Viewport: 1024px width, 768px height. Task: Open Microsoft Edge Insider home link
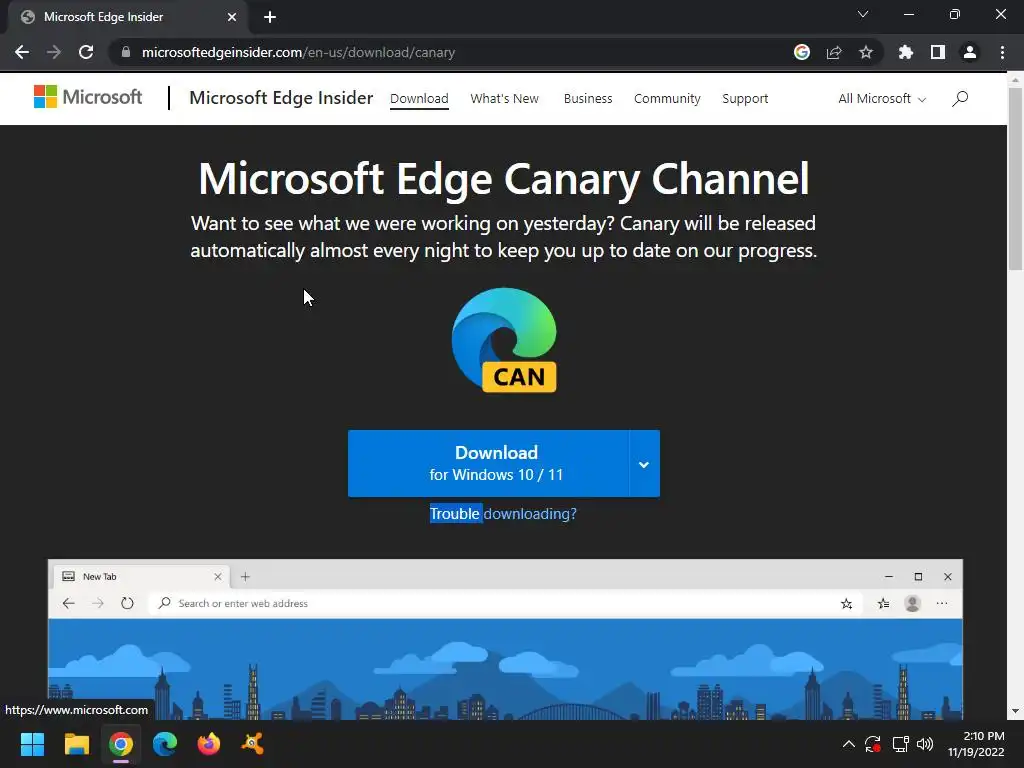click(x=281, y=98)
